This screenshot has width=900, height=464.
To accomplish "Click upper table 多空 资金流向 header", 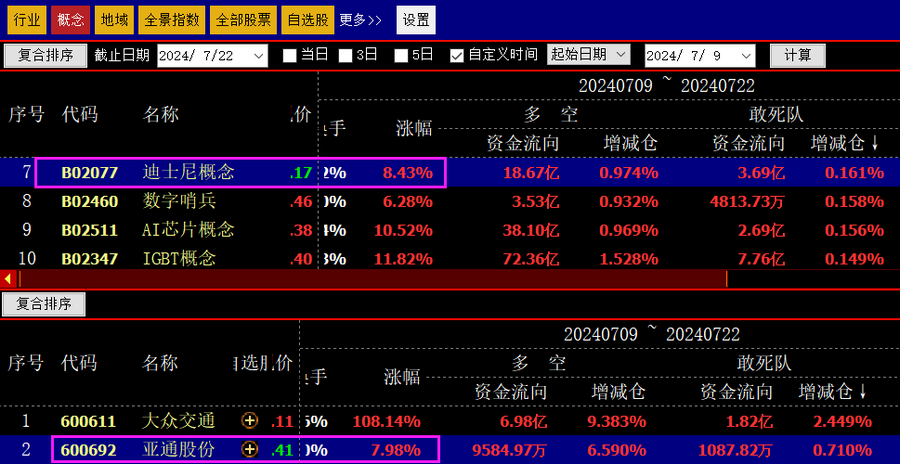I will 523,144.
